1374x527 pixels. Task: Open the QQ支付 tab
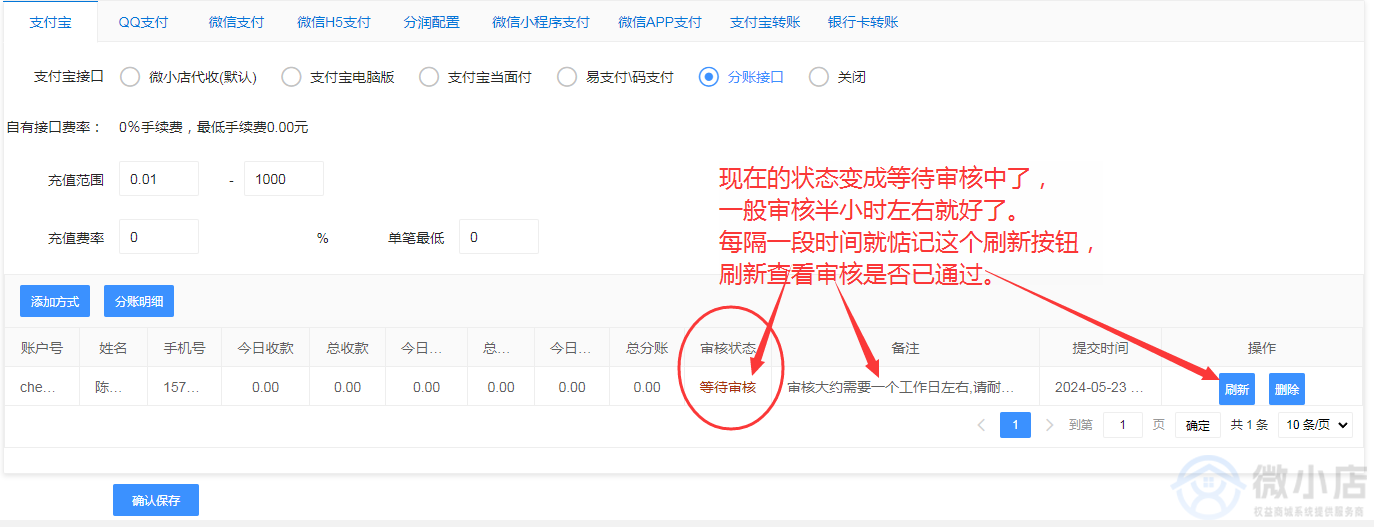[x=143, y=22]
